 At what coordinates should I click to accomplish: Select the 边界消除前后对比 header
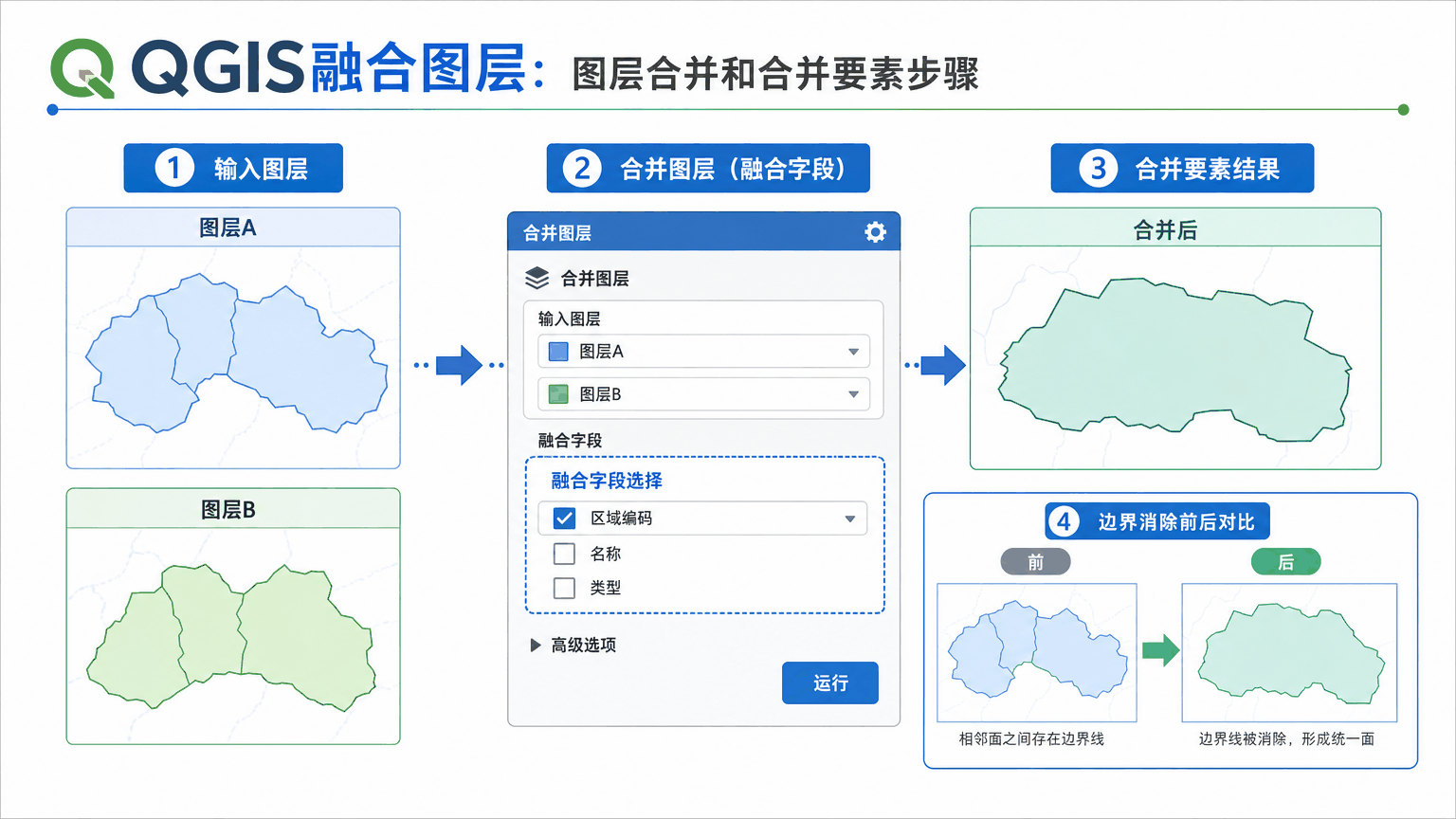pyautogui.click(x=1157, y=521)
